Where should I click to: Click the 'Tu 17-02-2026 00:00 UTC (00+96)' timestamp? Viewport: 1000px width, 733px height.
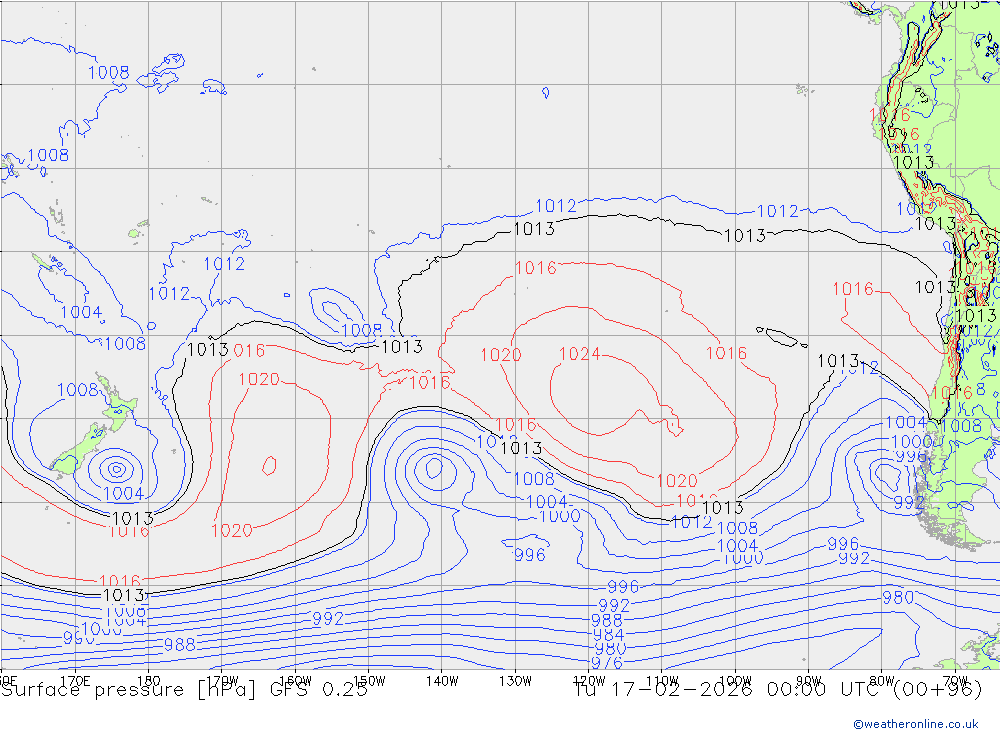777,690
